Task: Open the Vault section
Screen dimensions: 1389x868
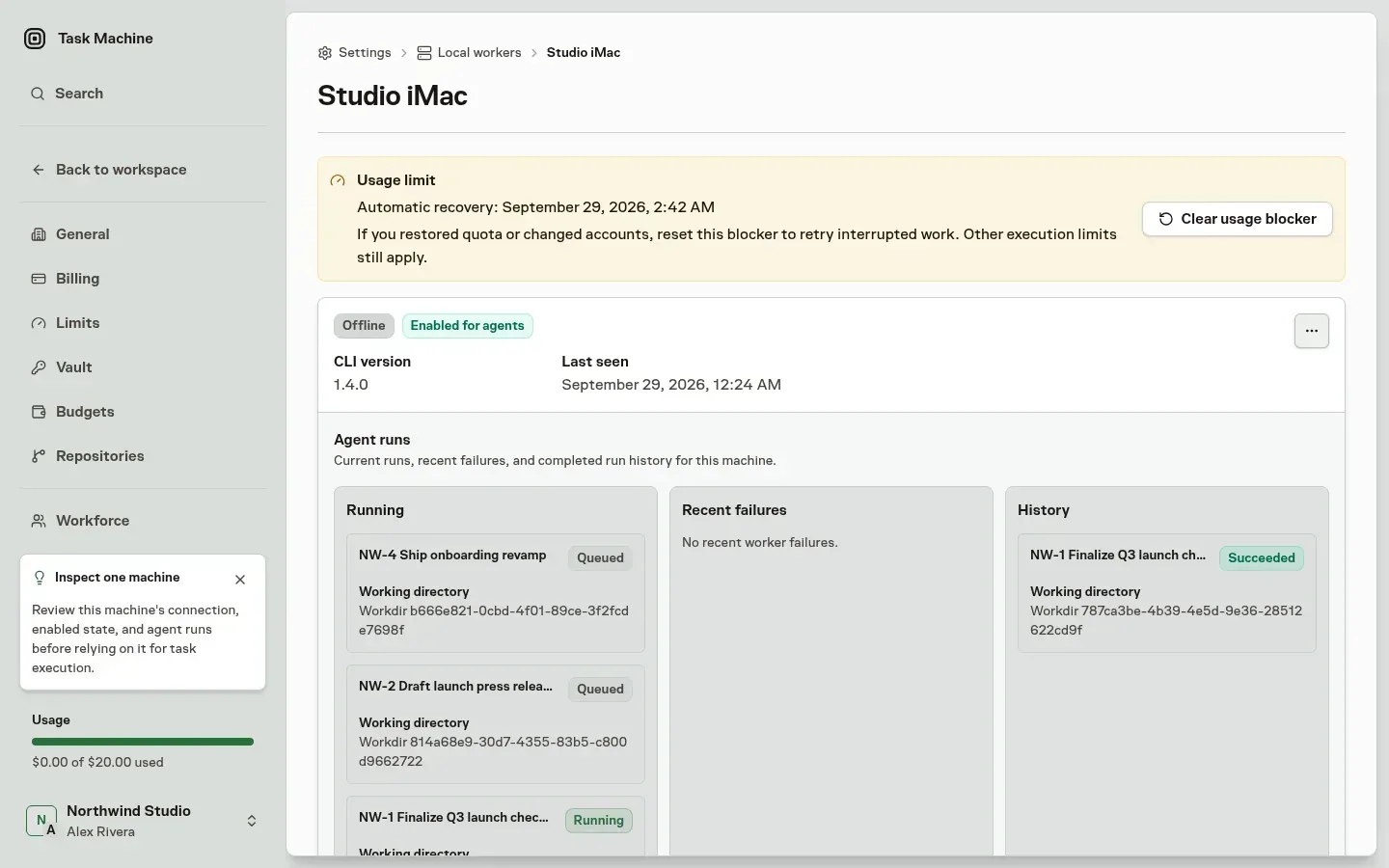Action: pyautogui.click(x=143, y=367)
